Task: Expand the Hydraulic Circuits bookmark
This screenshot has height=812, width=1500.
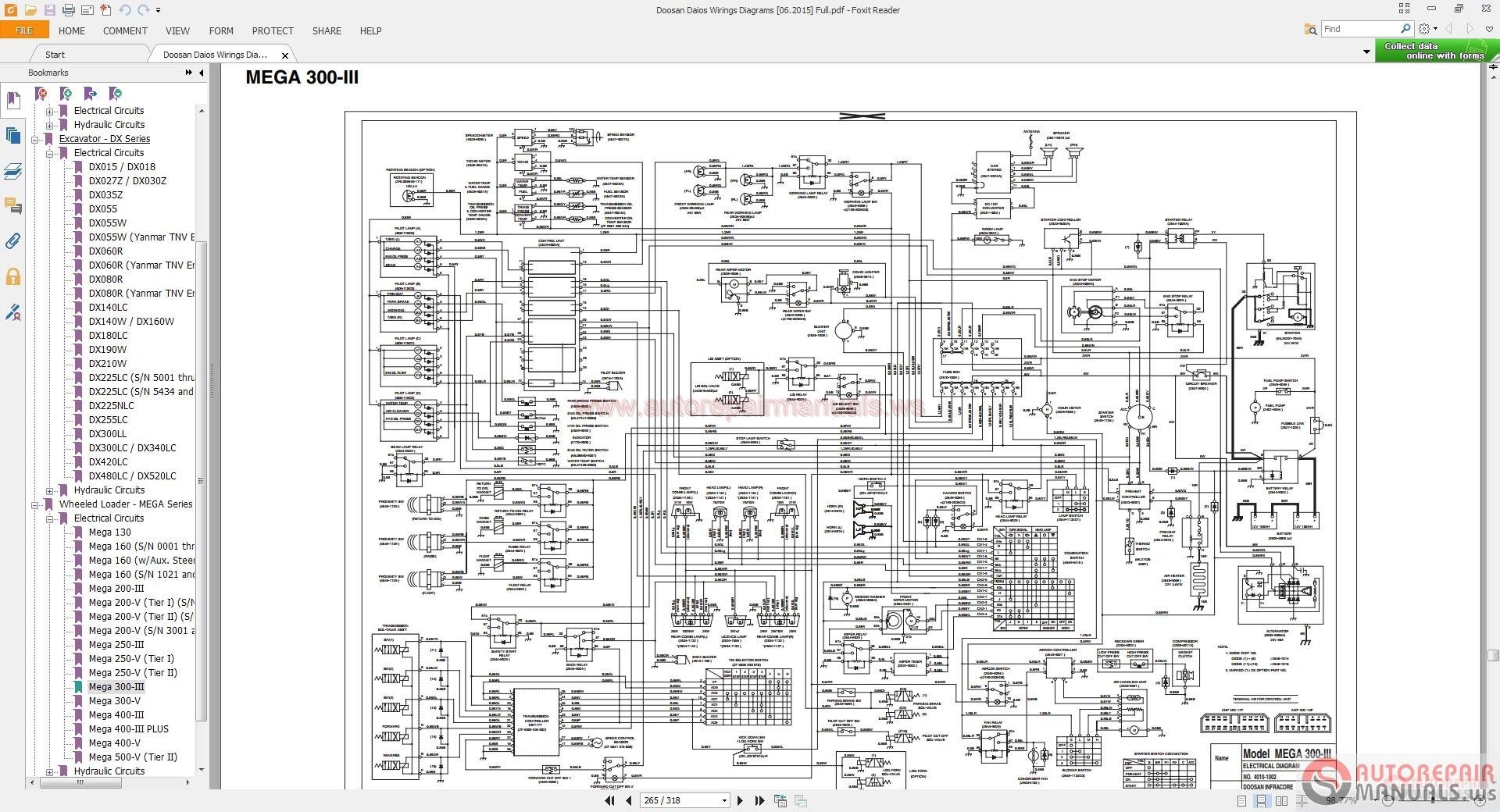Action: [48, 125]
